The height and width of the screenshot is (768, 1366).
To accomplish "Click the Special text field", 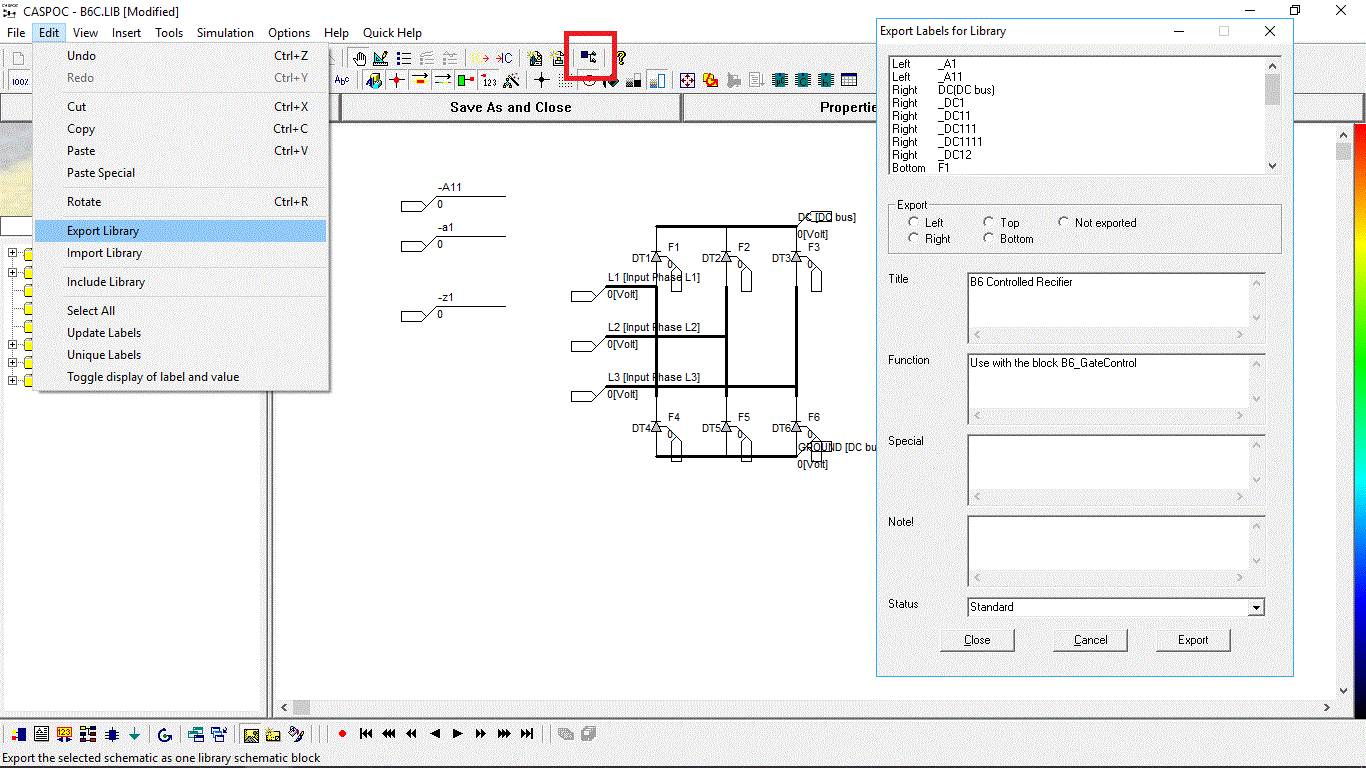I will point(1108,462).
